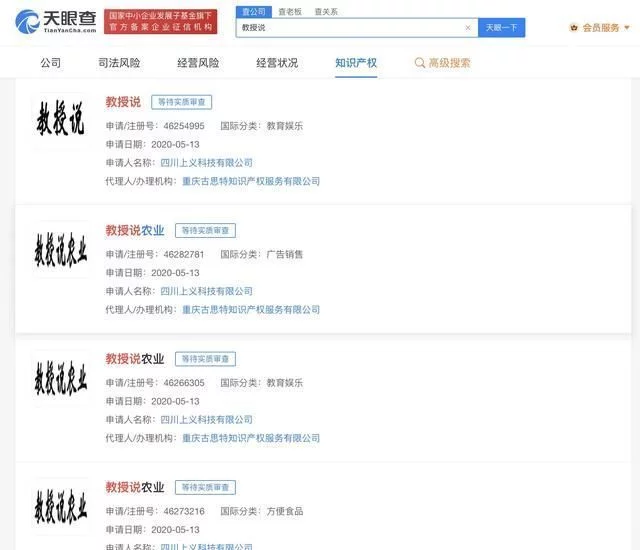Click the magnifier icon of 高级搜索

tap(420, 63)
